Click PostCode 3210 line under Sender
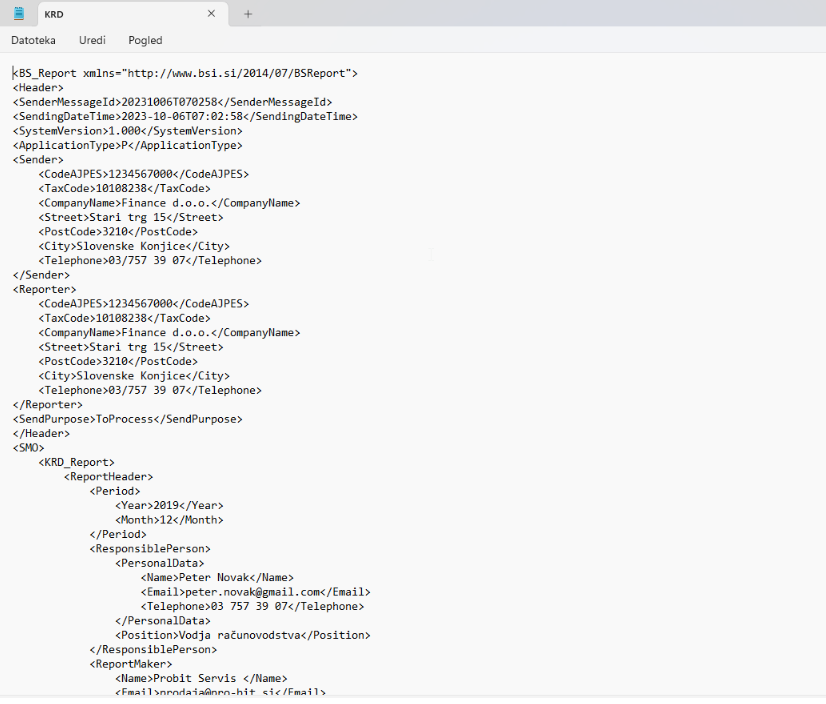826x704 pixels. [118, 232]
